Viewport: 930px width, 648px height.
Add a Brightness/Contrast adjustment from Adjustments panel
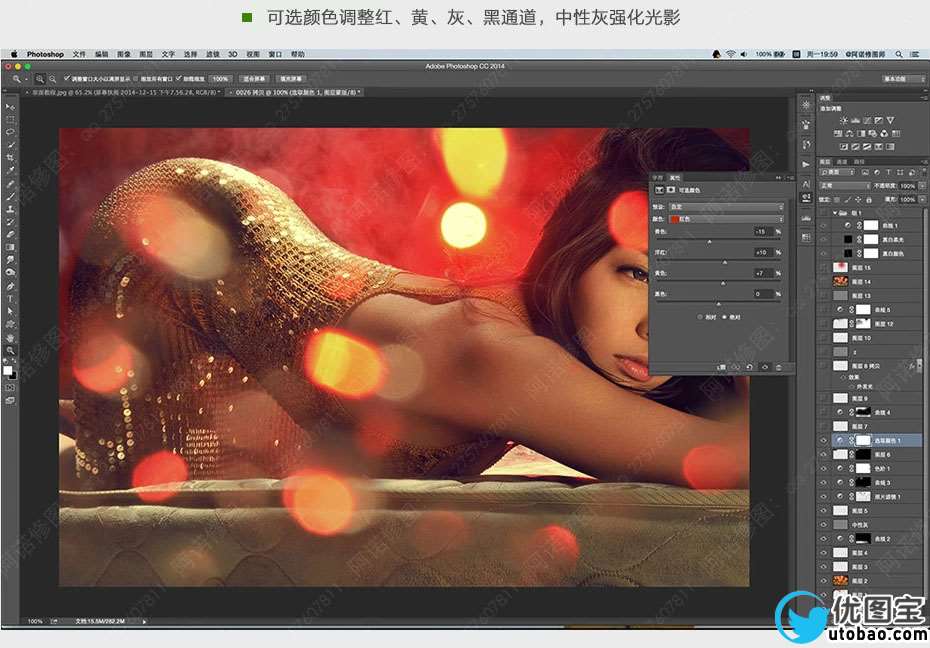(x=843, y=120)
